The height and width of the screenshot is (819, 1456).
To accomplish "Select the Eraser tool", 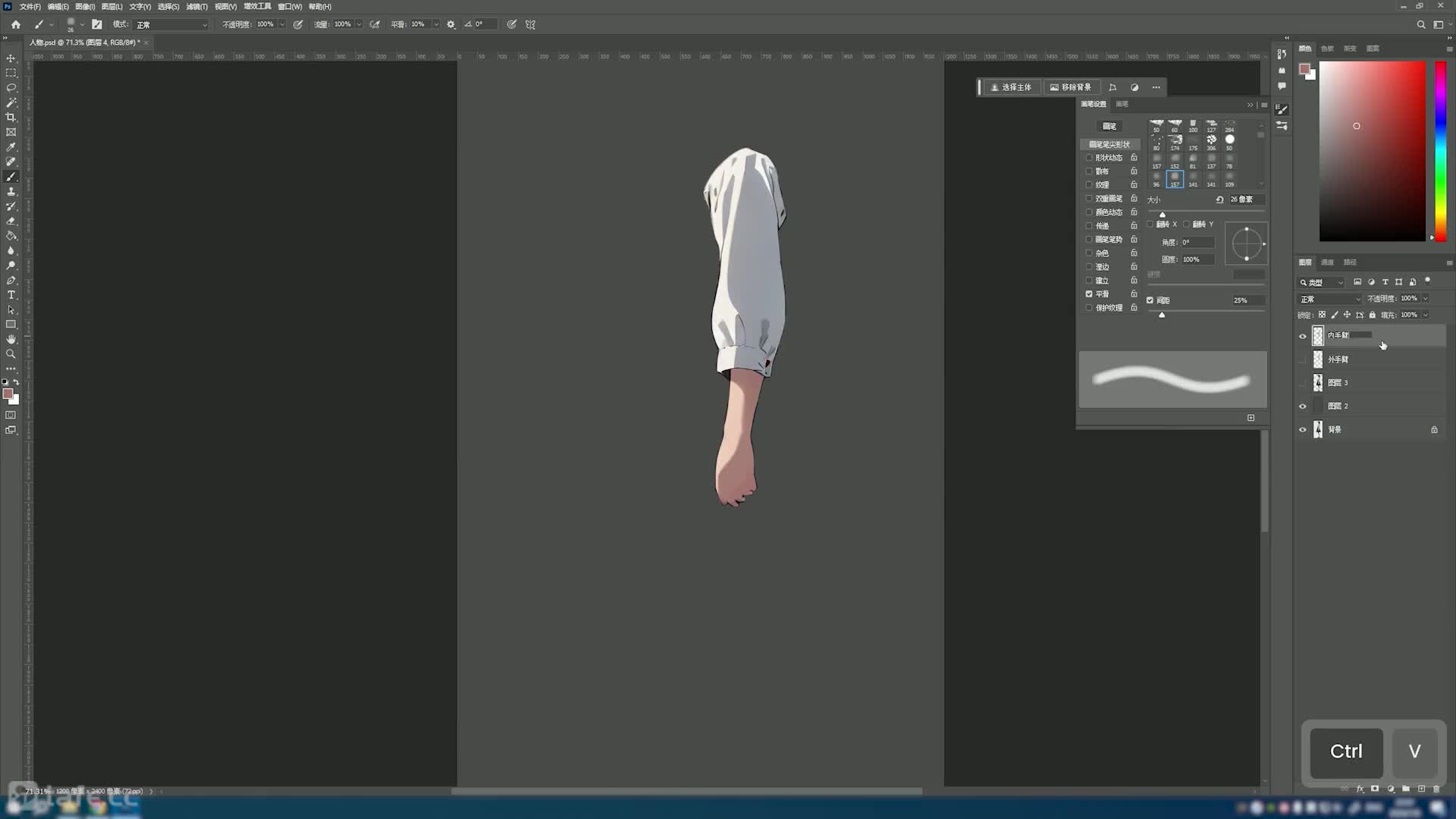I will [11, 221].
